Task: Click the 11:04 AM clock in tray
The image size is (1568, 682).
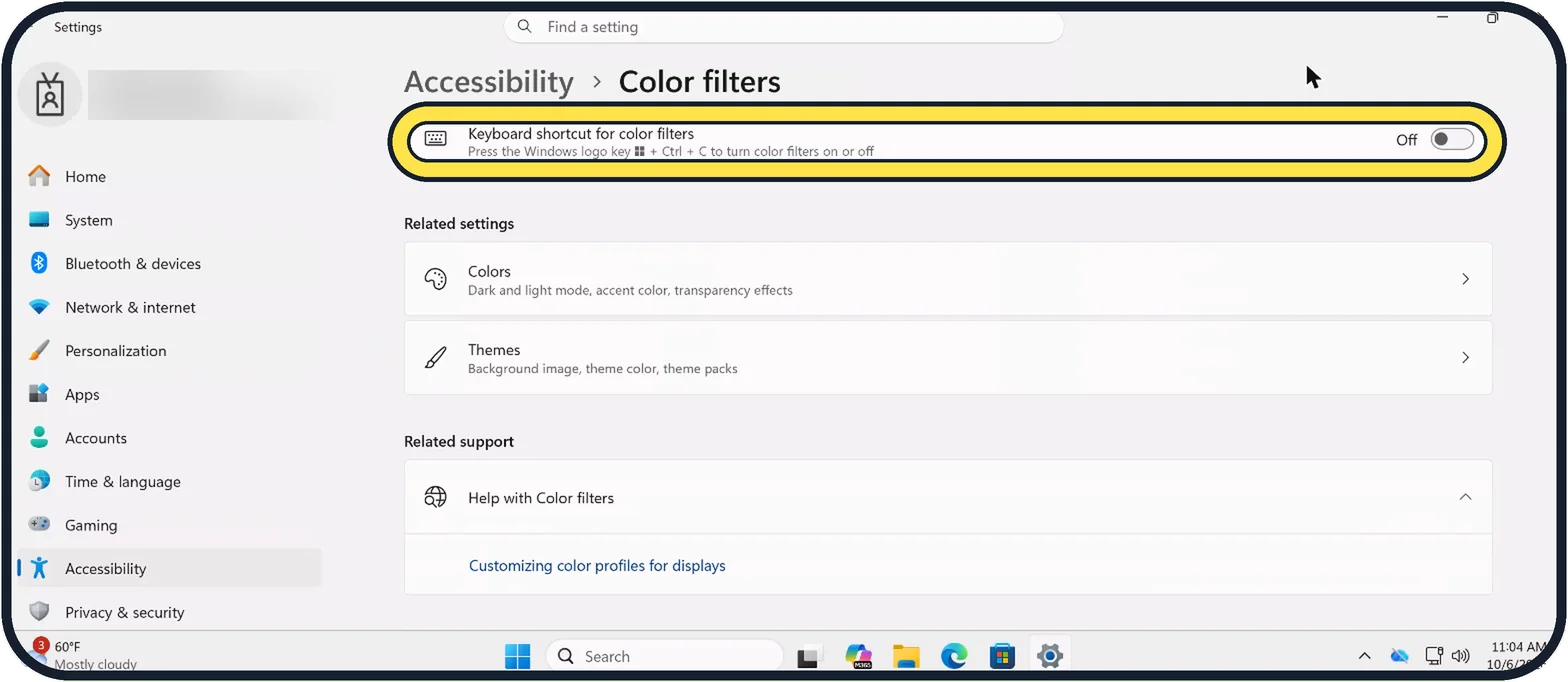Action: [1517, 647]
